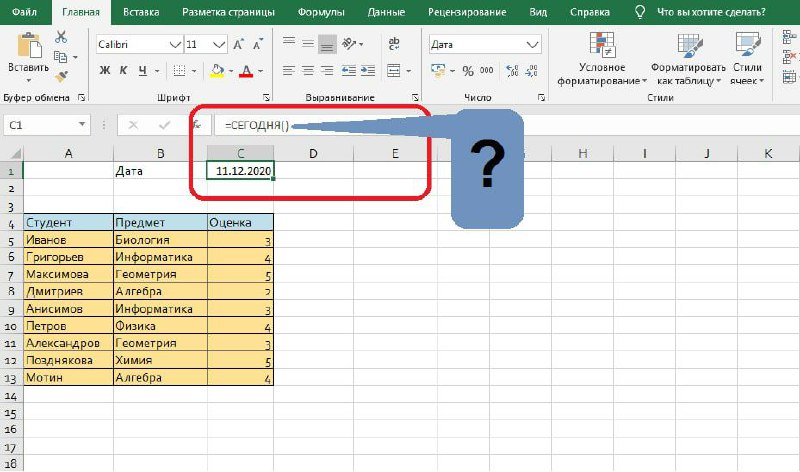Open the Calibri font name dropdown
Viewport: 800px width, 472px height.
175,44
